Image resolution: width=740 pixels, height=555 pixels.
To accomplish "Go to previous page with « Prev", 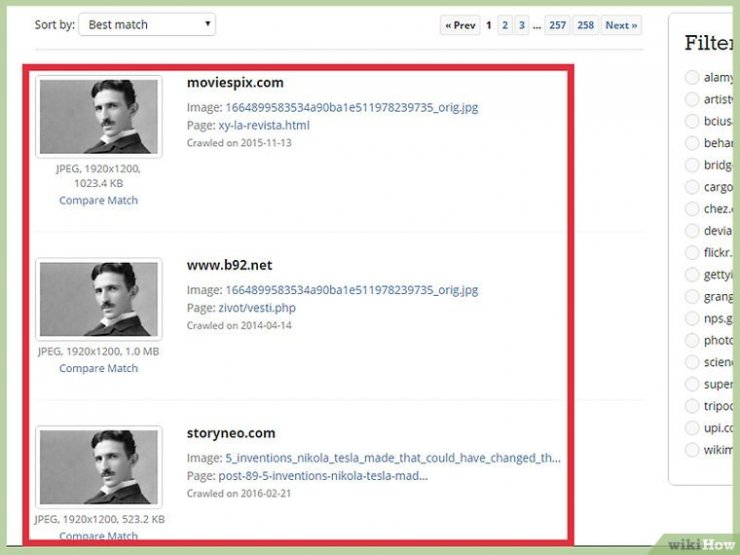I will tap(460, 25).
